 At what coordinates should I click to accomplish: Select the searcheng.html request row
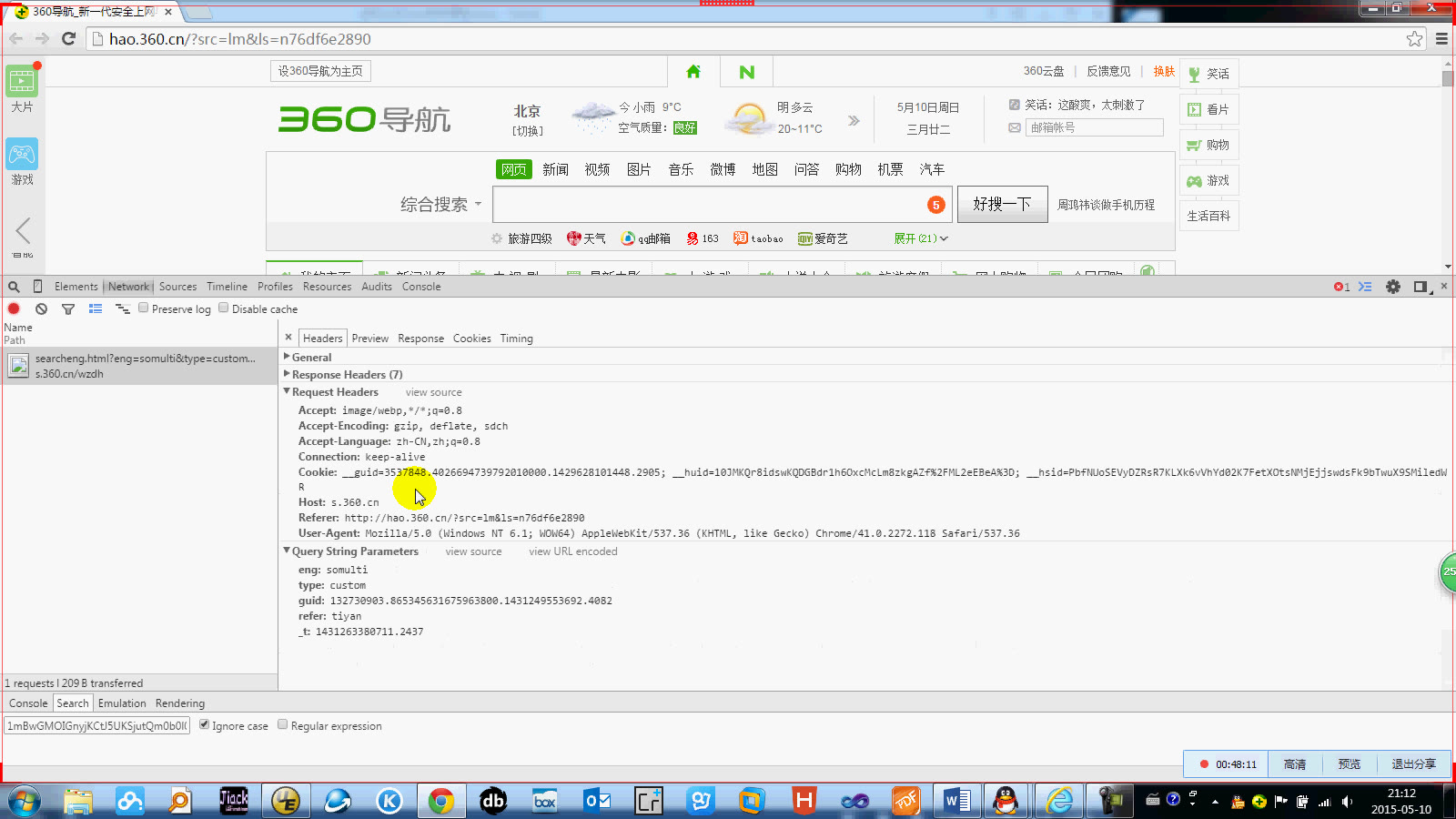tap(140, 366)
